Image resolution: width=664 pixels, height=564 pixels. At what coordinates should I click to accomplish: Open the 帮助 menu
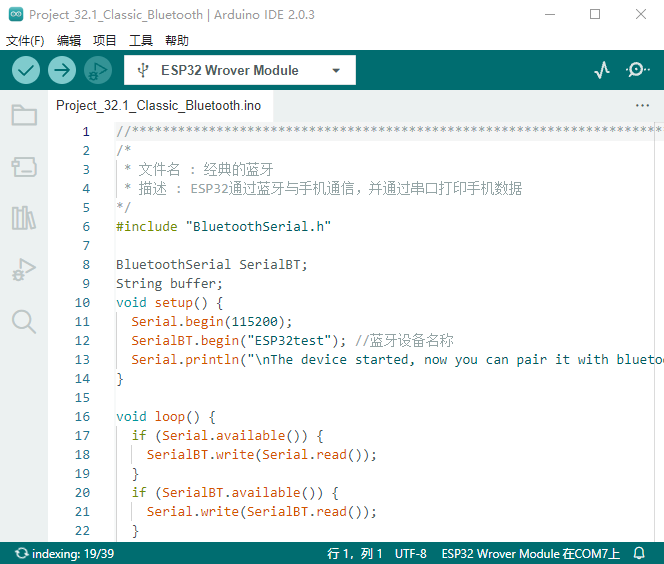click(176, 41)
